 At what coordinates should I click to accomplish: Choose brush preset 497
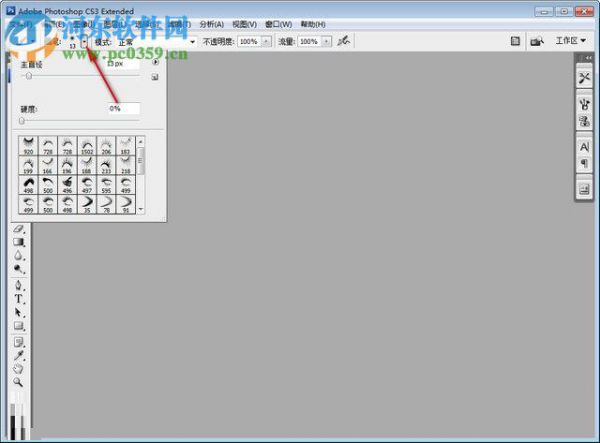point(87,185)
